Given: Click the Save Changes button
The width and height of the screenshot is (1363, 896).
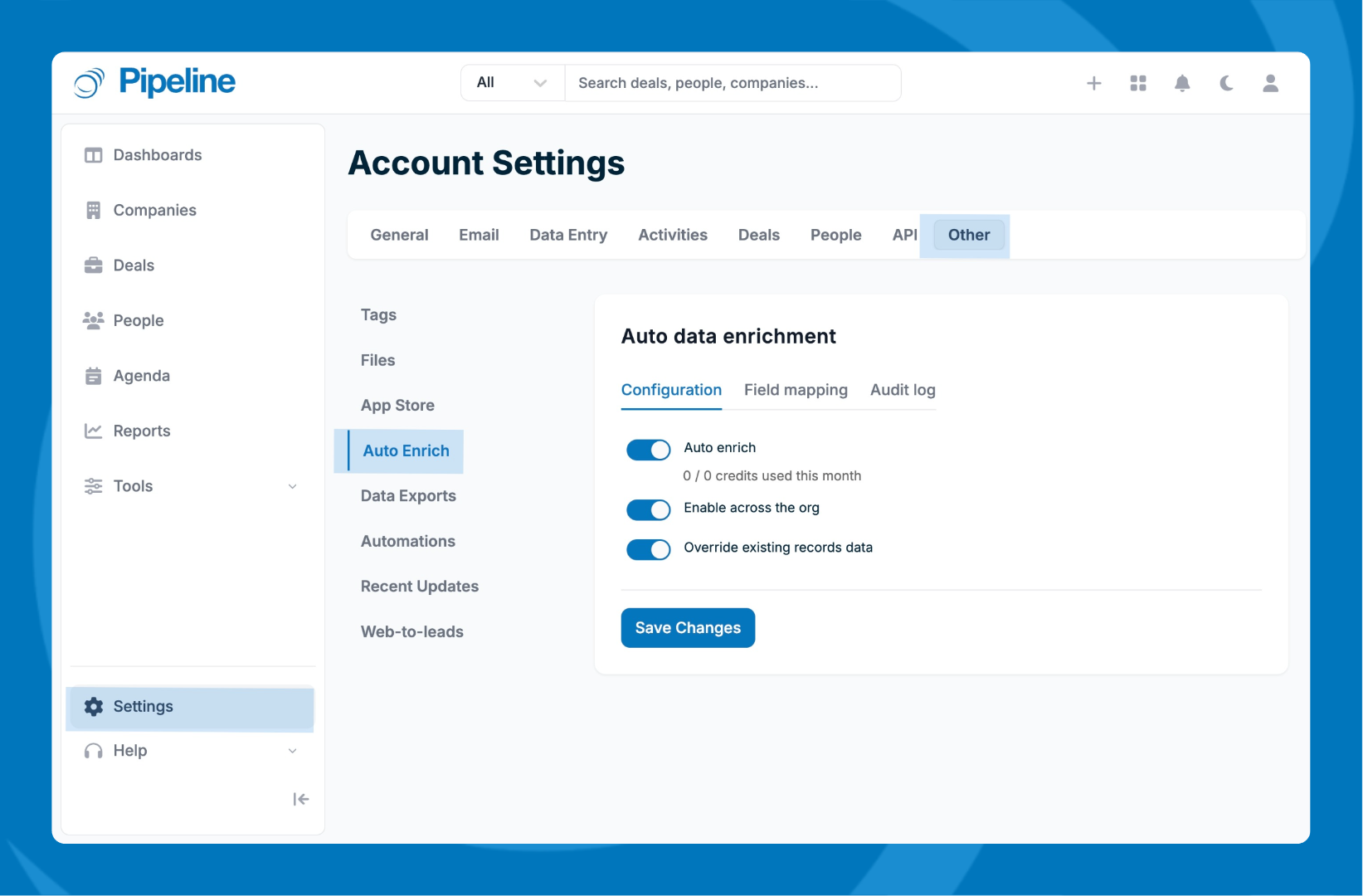Looking at the screenshot, I should point(687,628).
